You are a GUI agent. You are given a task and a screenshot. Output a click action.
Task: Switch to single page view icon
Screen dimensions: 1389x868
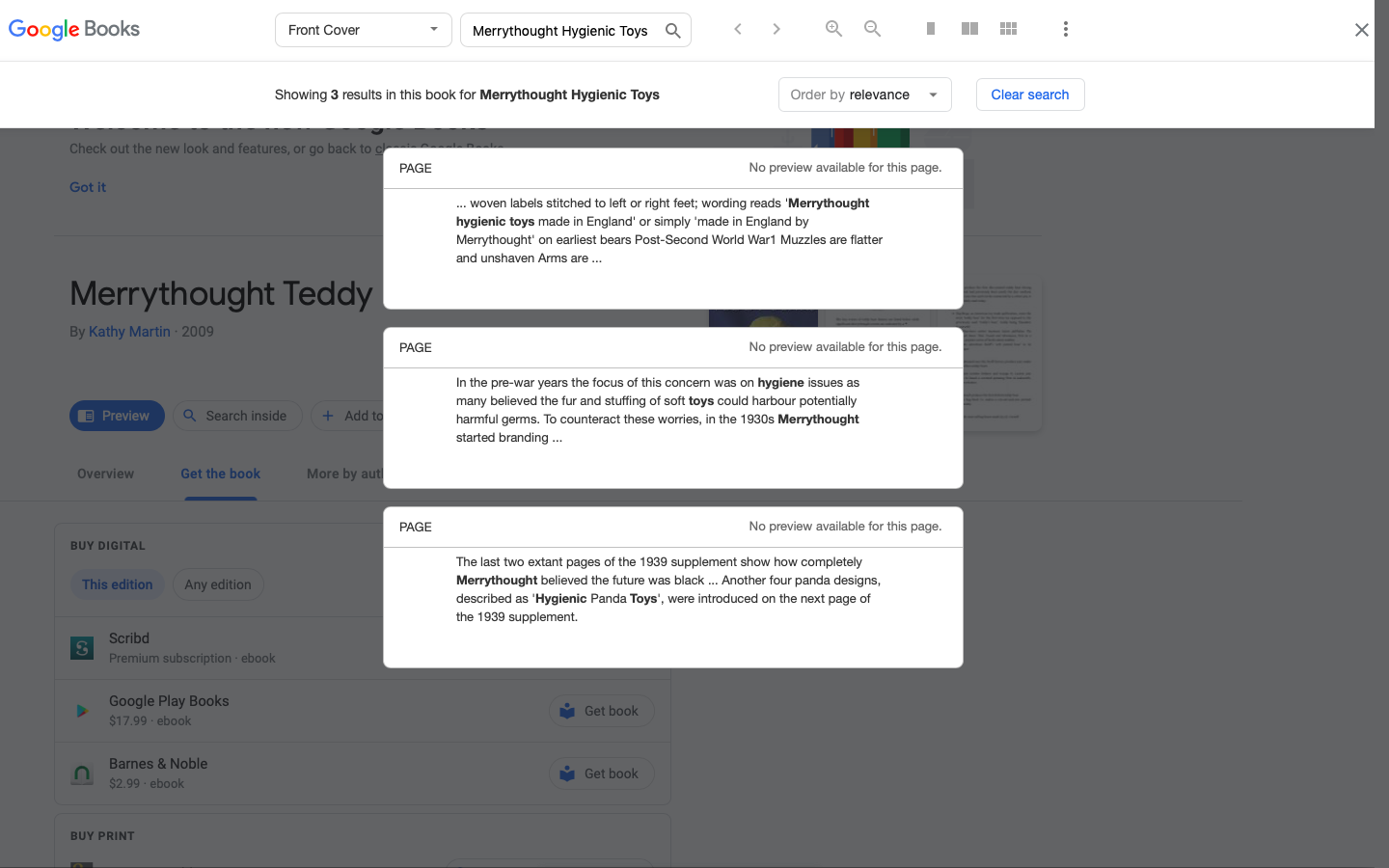pos(931,29)
